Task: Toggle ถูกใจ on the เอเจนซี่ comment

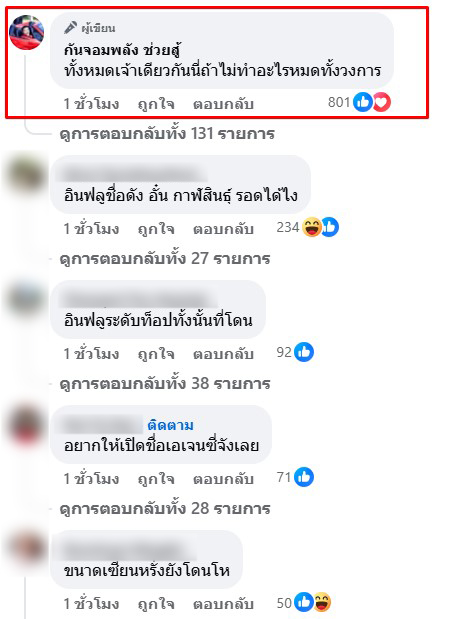Action: 156,478
